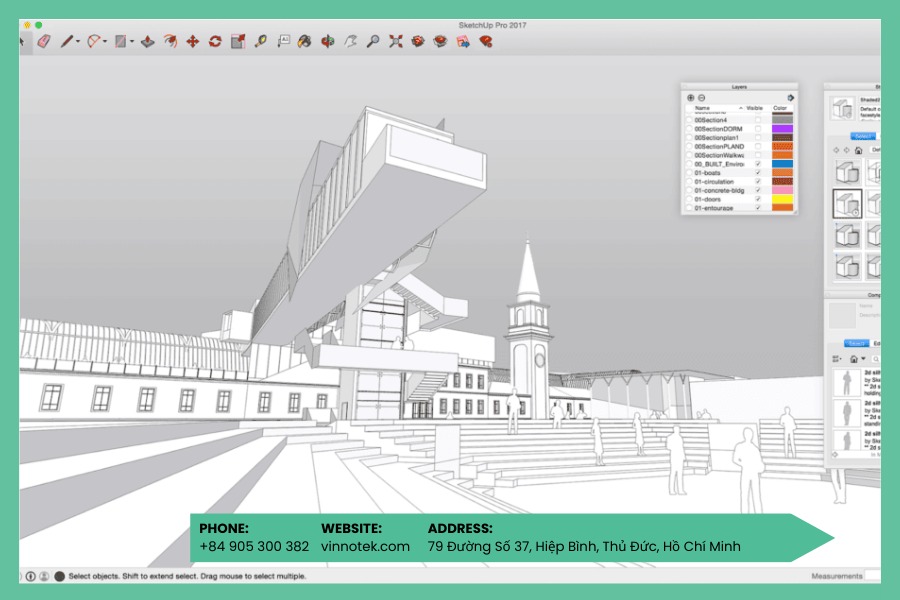Click the credits person status bar icon
Viewport: 900px width, 600px height.
coord(44,576)
